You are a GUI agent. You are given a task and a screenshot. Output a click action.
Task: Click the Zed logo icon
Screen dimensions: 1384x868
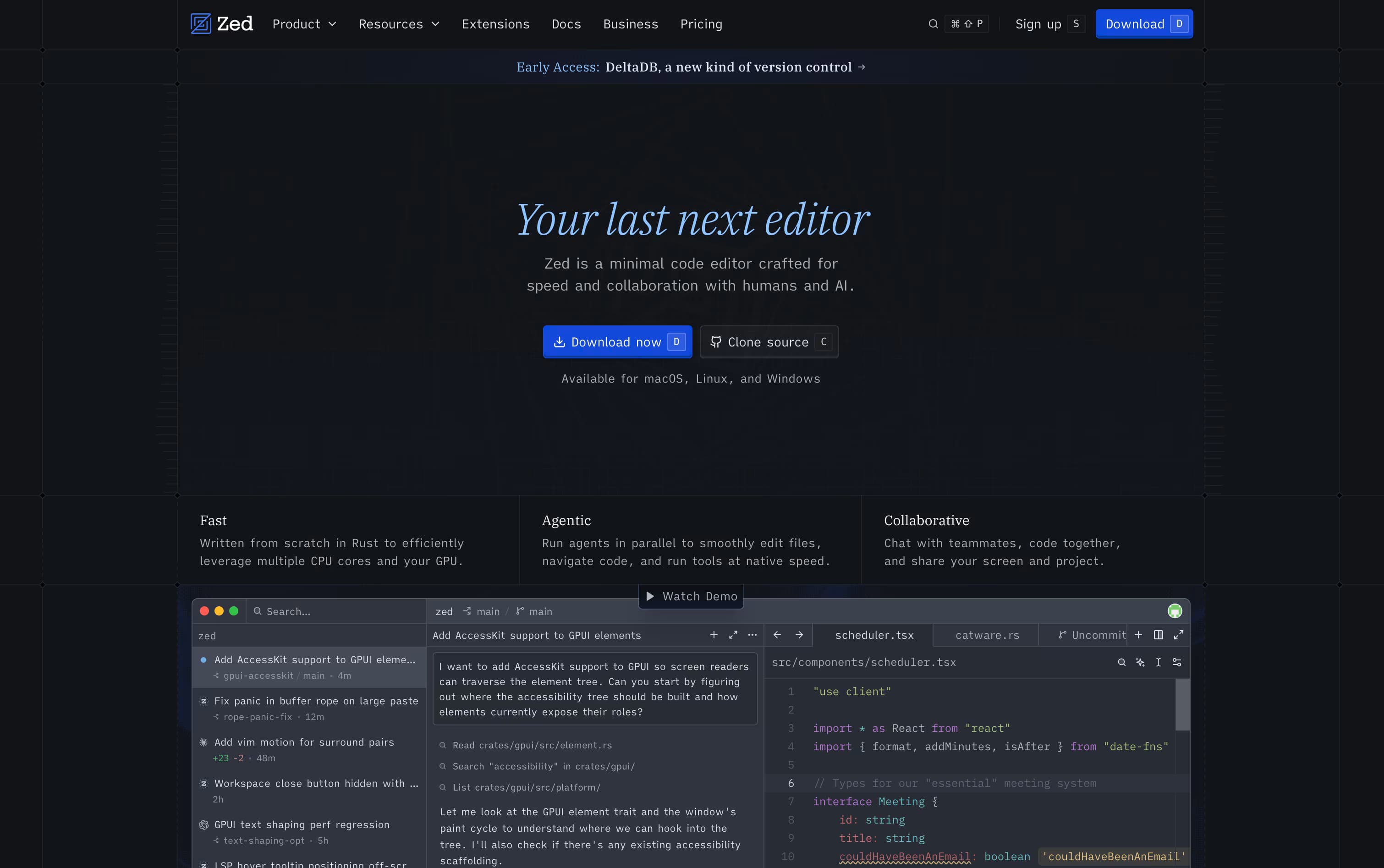[x=201, y=23]
